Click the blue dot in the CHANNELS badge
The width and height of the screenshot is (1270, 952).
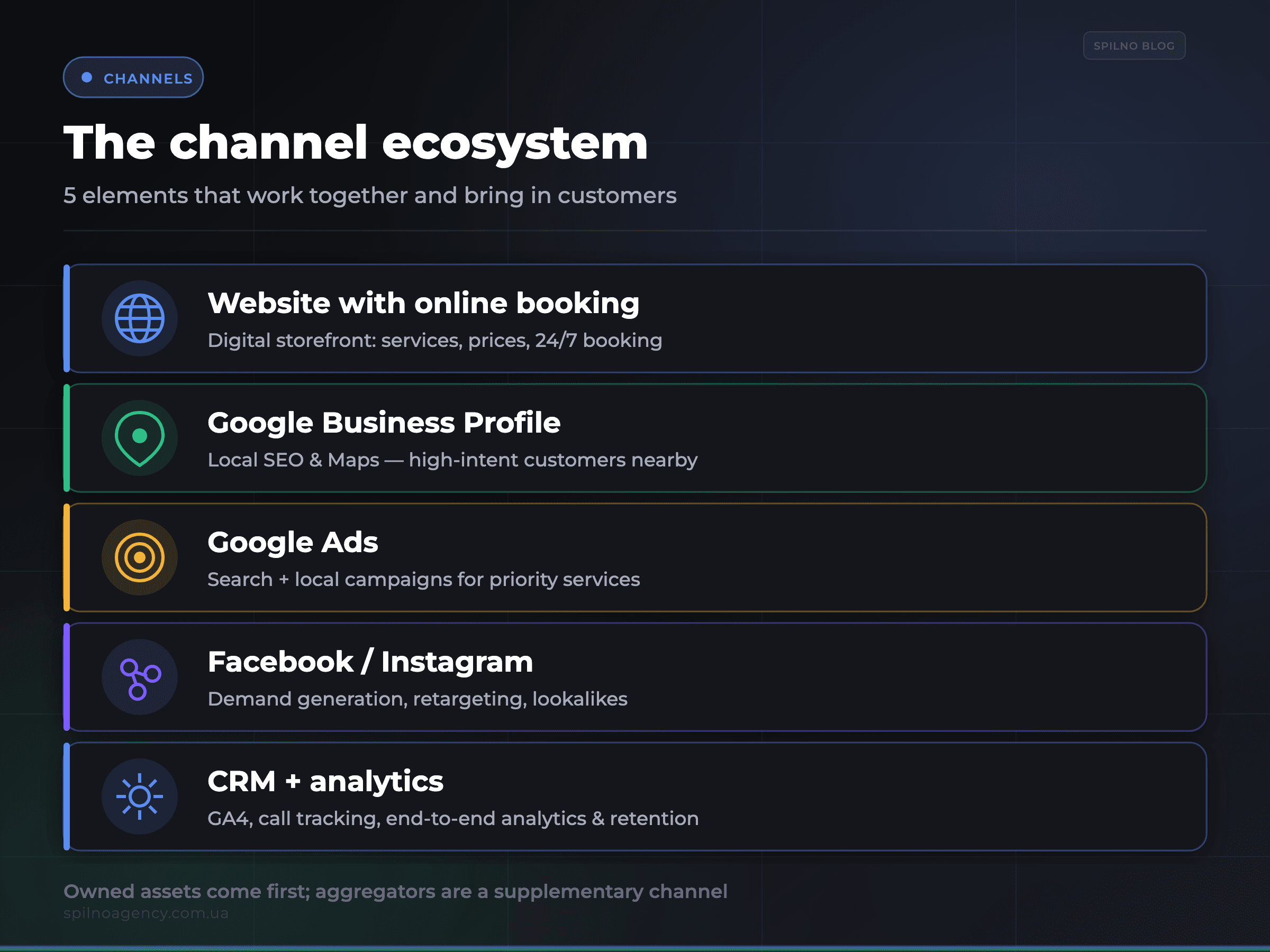(x=87, y=77)
